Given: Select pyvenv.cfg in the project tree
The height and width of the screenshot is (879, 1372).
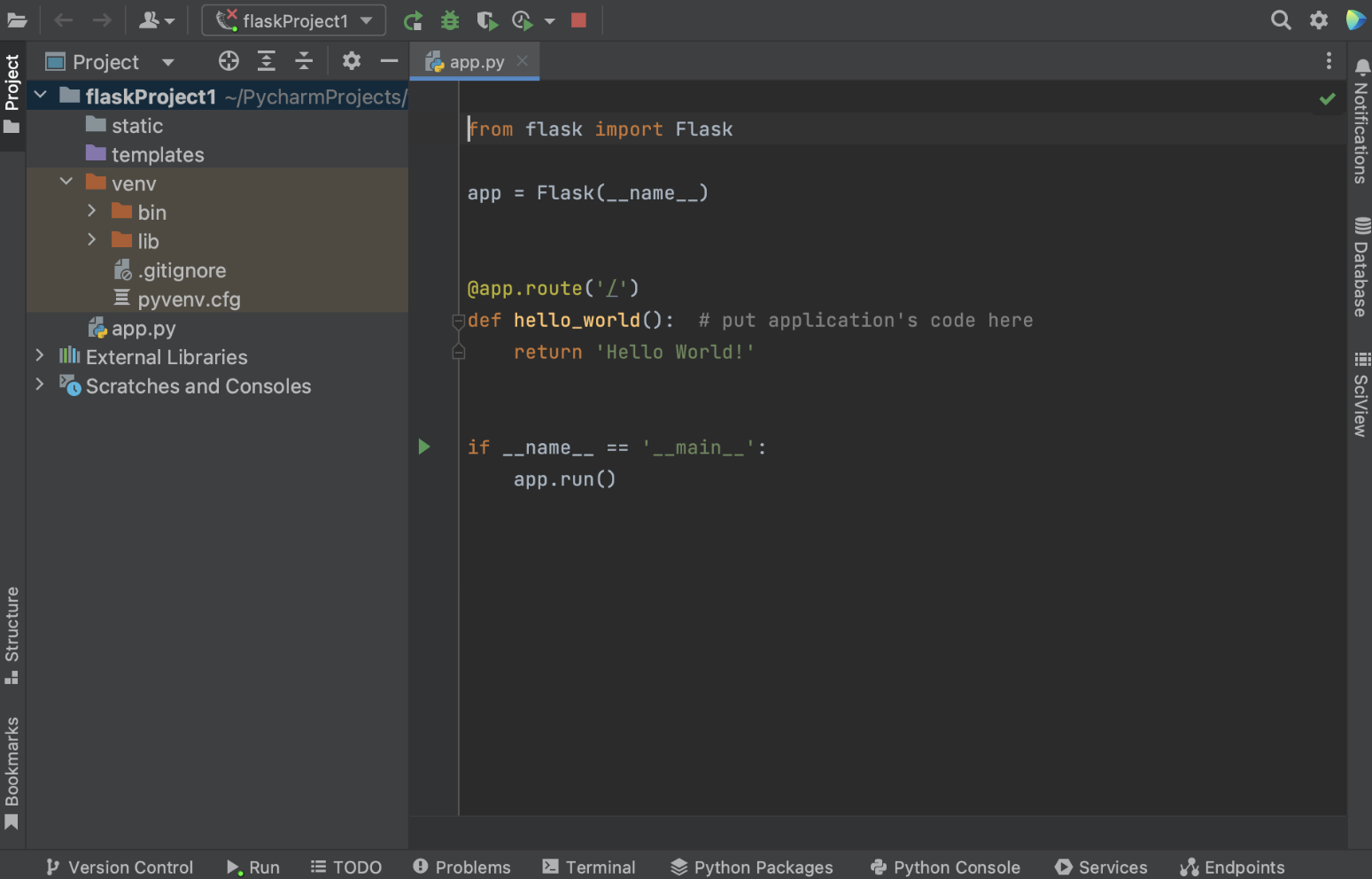Looking at the screenshot, I should [189, 299].
